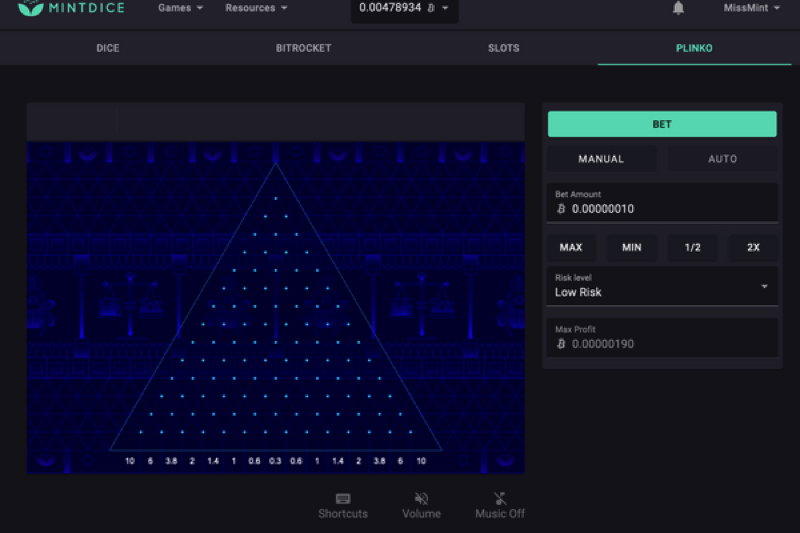Open the Games dropdown menu

coord(180,8)
